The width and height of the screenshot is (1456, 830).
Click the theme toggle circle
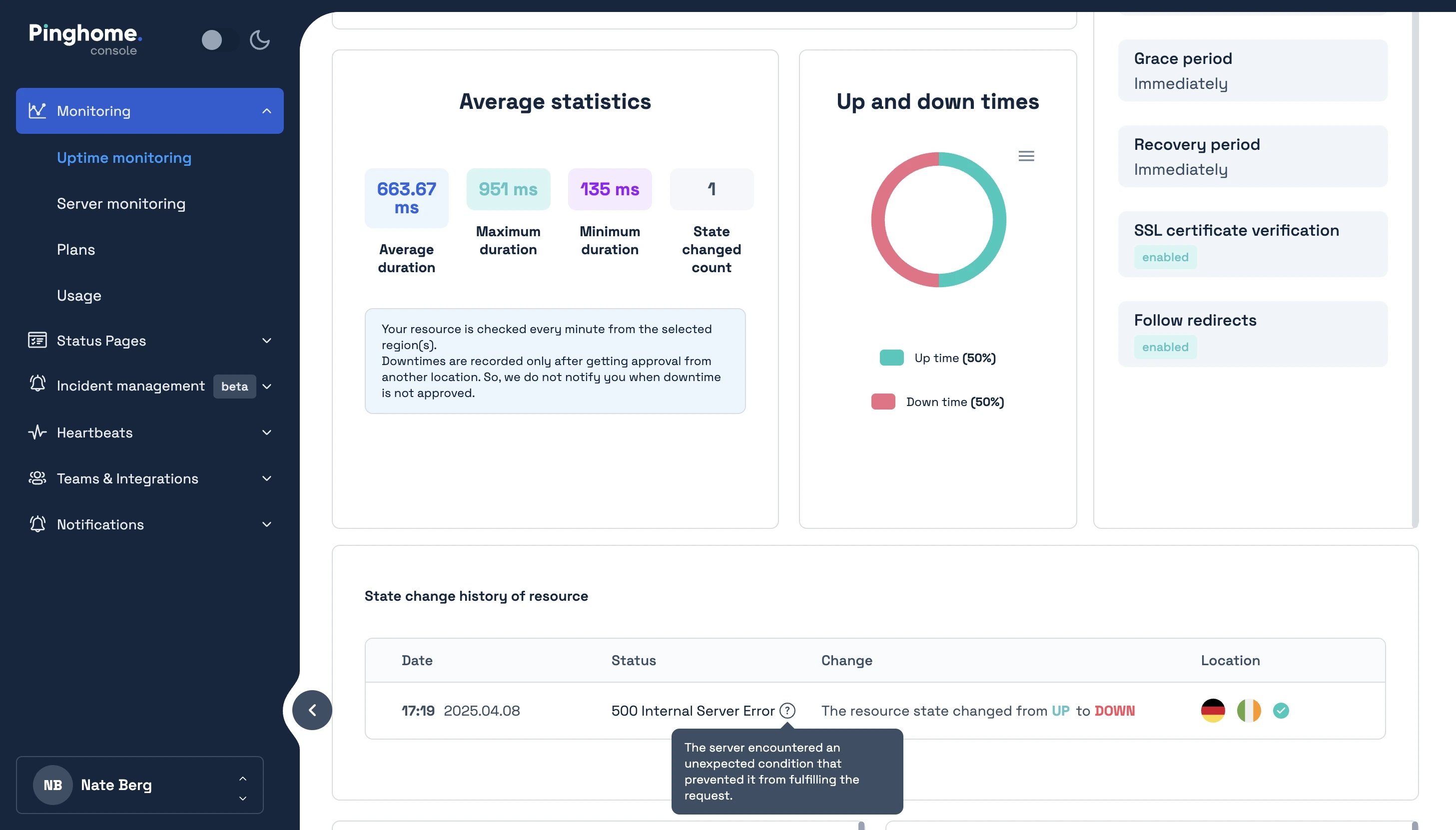click(211, 39)
